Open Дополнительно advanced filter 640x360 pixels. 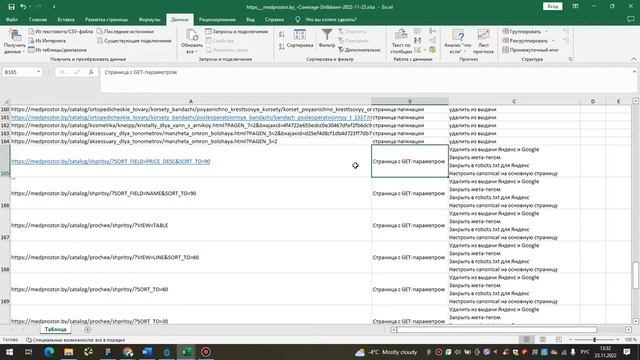click(359, 50)
